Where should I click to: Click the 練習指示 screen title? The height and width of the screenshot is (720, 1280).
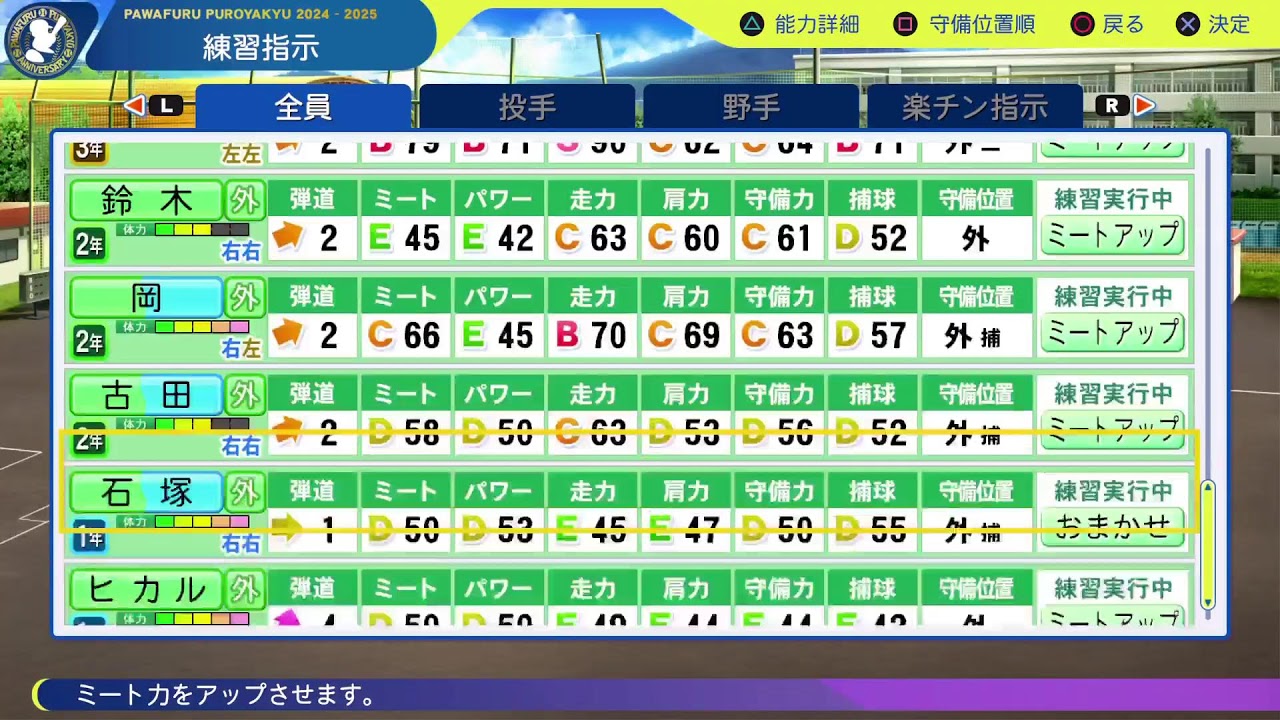(x=261, y=48)
